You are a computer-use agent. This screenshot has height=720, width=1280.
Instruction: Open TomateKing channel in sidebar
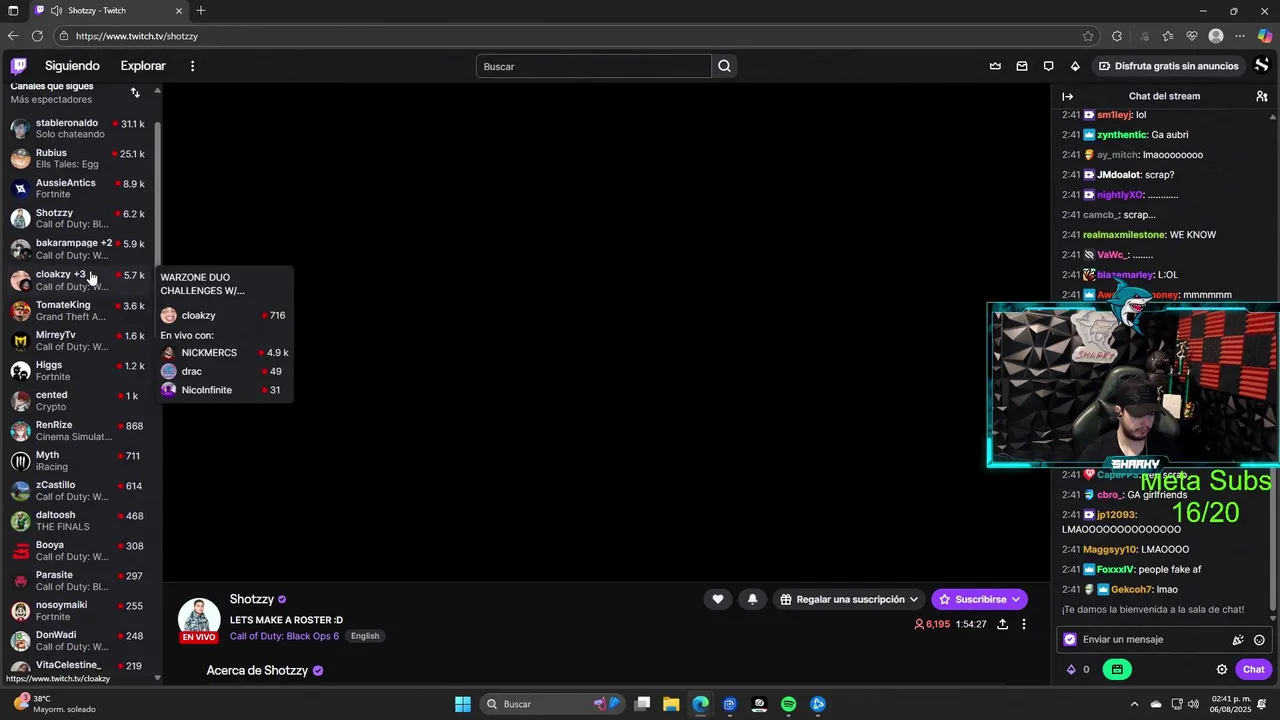tap(78, 310)
